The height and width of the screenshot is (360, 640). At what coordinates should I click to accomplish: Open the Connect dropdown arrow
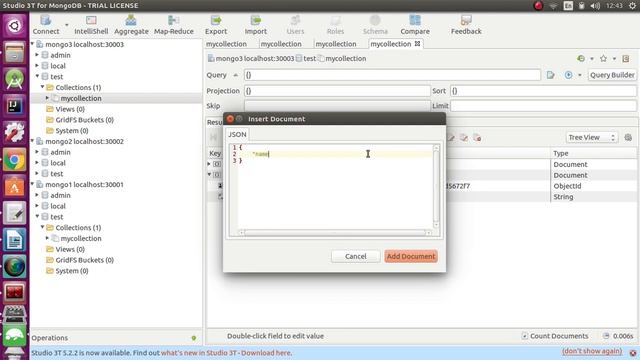[67, 25]
